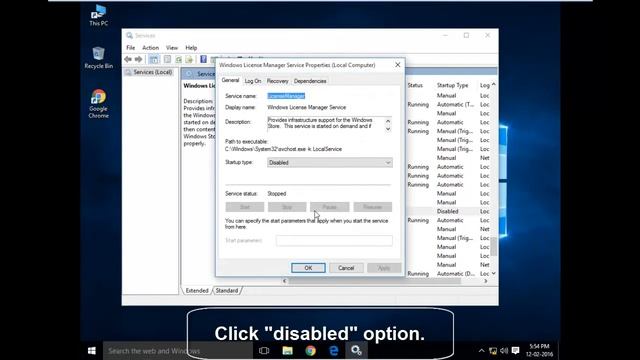Click the Pause service button
Image resolution: width=640 pixels, height=360 pixels.
pos(329,207)
